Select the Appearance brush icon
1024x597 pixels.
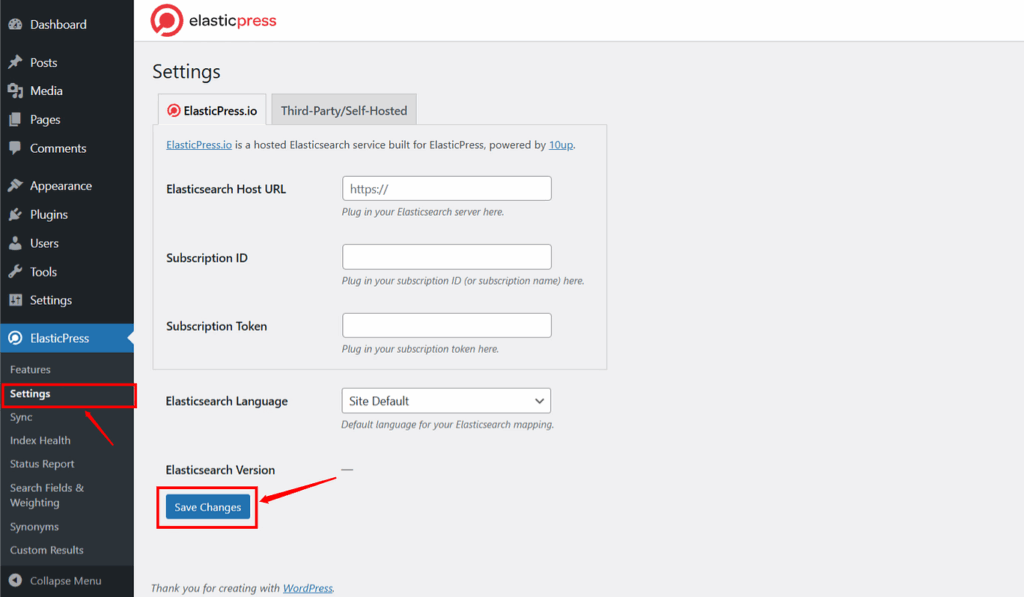click(18, 185)
